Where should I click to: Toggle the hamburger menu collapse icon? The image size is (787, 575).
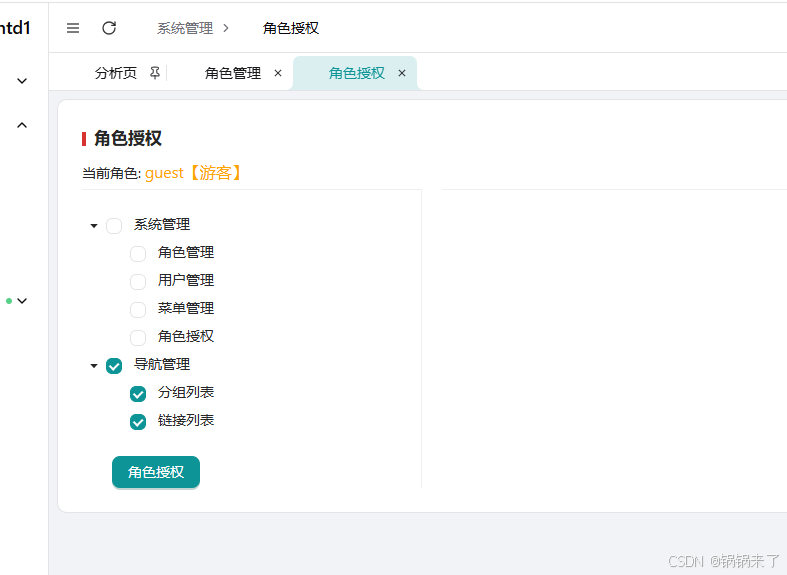coord(73,28)
